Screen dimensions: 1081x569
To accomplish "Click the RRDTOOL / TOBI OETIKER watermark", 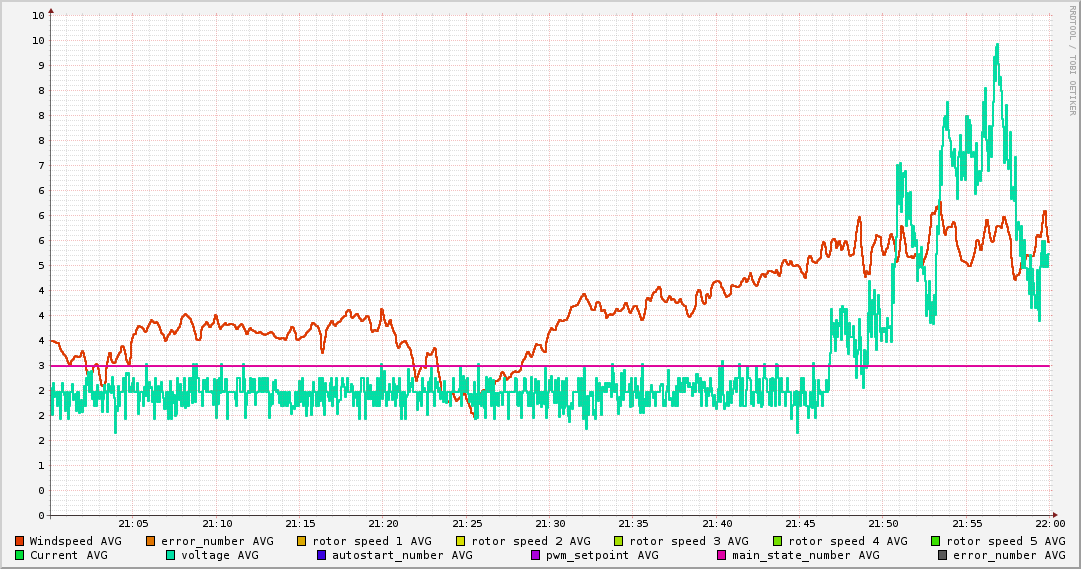I will pos(1072,60).
